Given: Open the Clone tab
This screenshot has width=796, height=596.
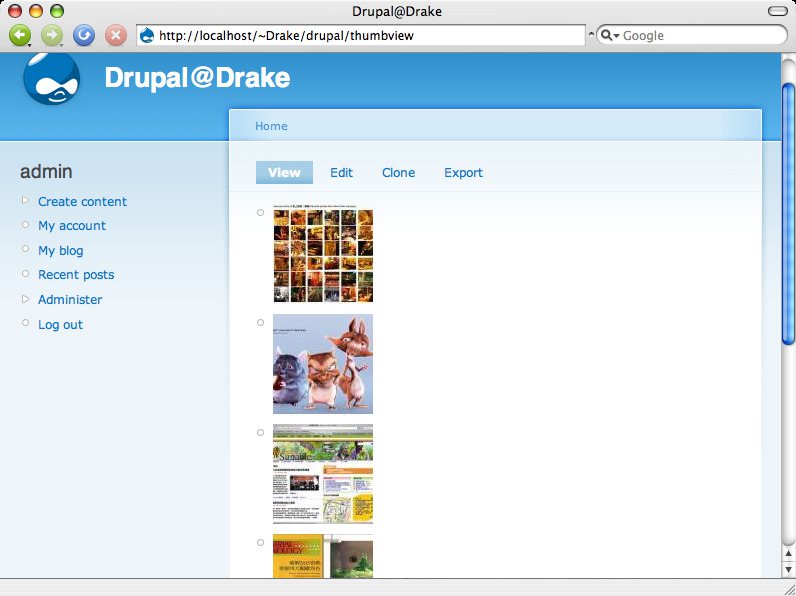Looking at the screenshot, I should pyautogui.click(x=399, y=173).
